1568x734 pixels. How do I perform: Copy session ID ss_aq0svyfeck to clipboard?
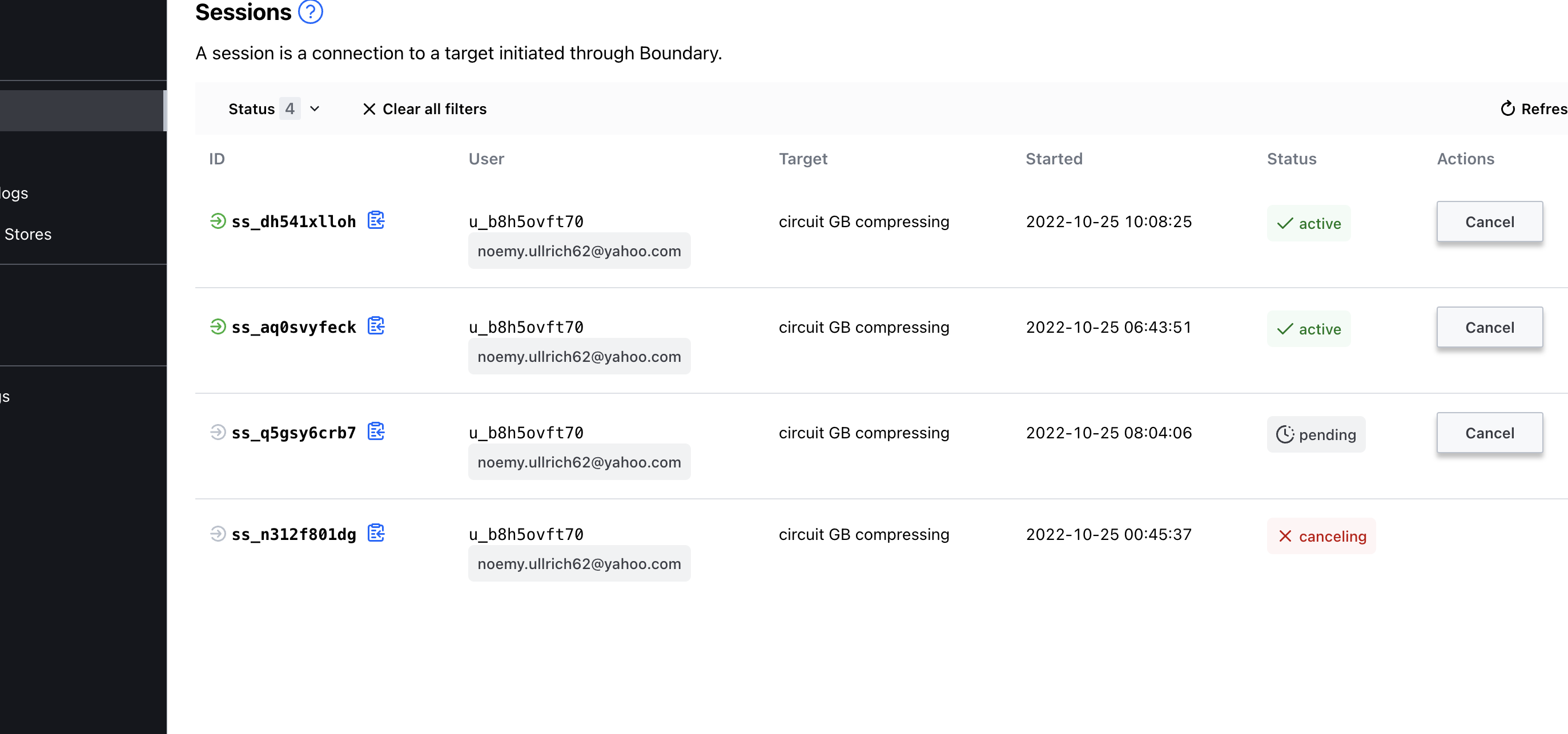376,325
